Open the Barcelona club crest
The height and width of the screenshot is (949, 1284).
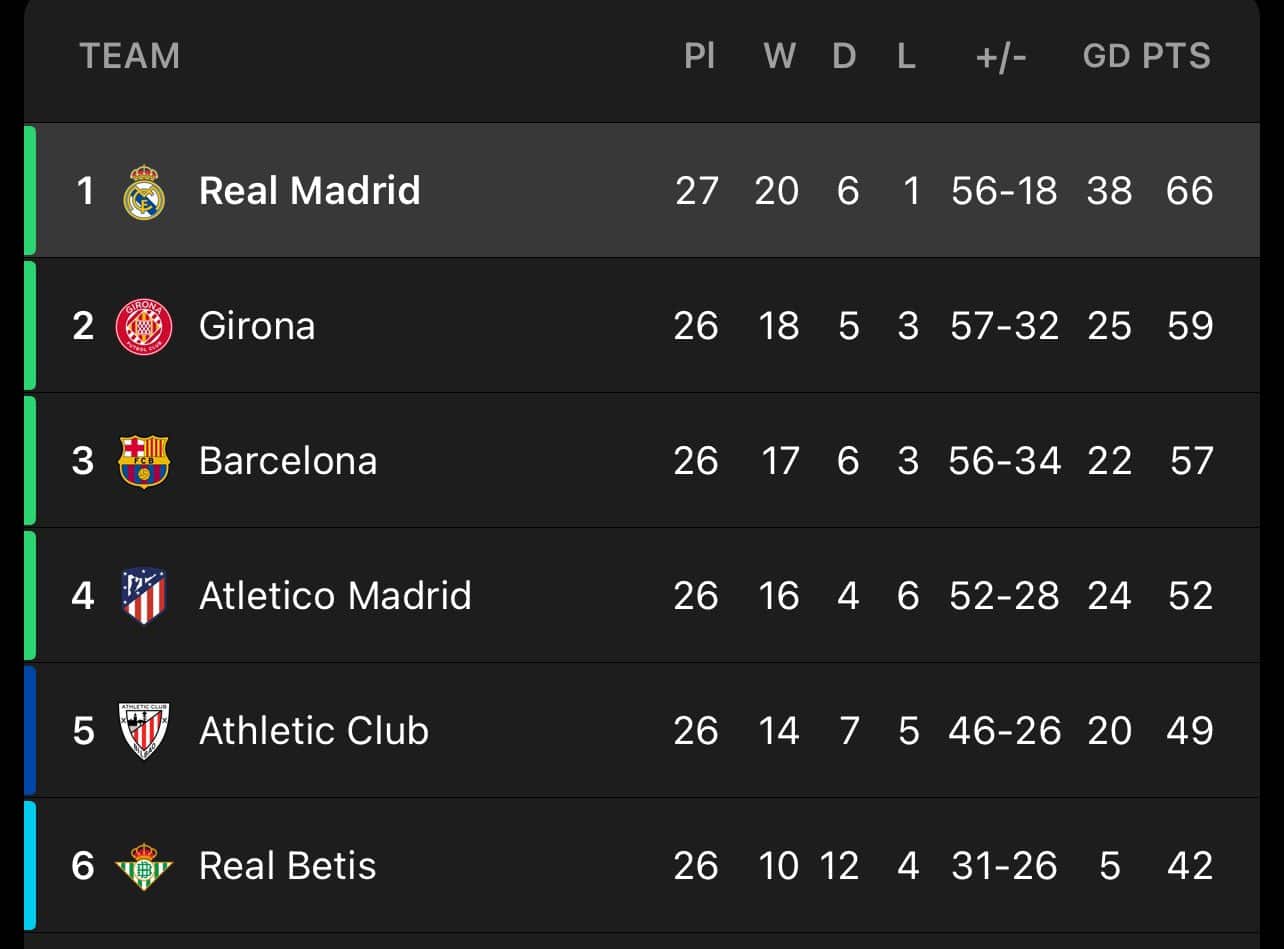click(x=144, y=461)
